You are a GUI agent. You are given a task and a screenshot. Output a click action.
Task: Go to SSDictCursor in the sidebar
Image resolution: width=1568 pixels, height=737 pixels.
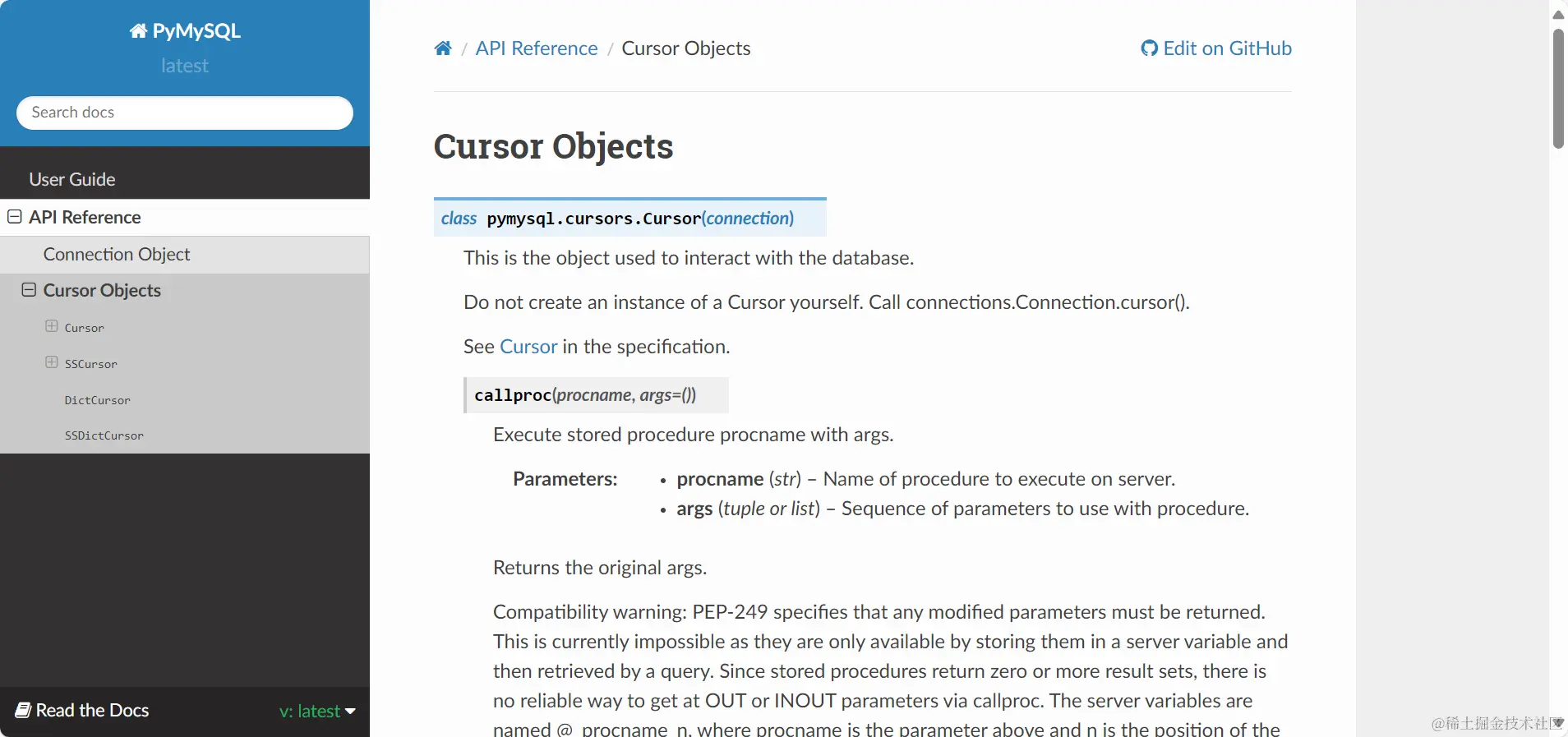click(x=104, y=435)
